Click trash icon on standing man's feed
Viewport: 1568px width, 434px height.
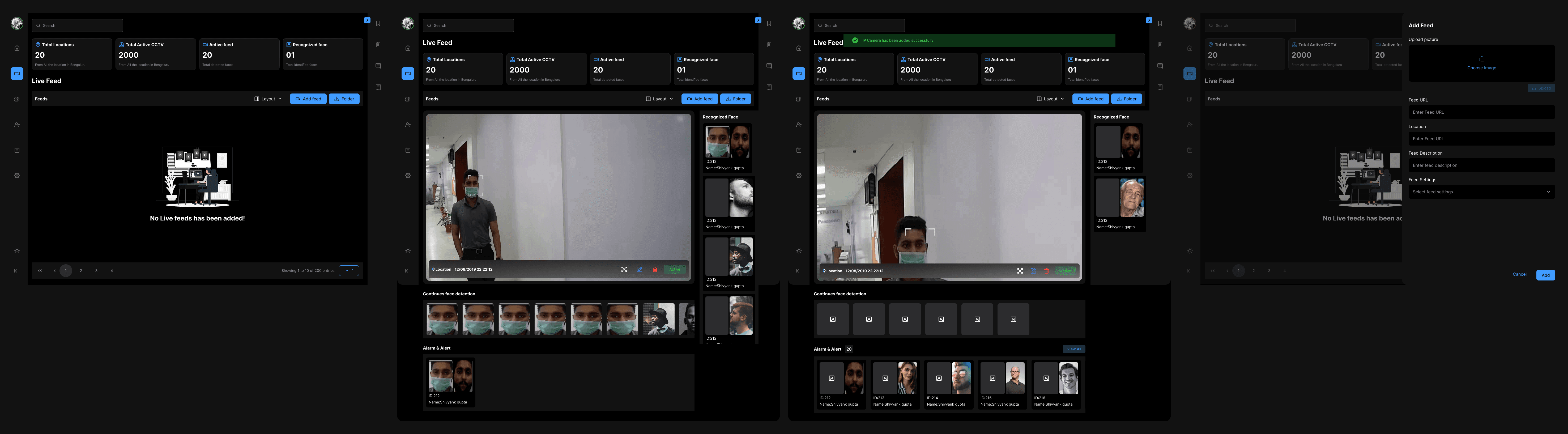tap(655, 270)
